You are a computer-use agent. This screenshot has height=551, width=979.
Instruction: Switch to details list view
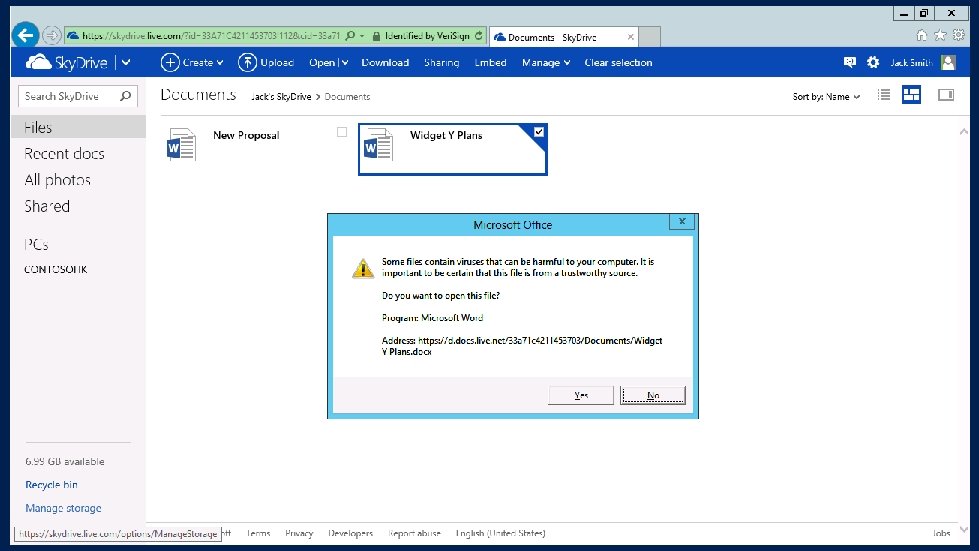click(x=883, y=95)
